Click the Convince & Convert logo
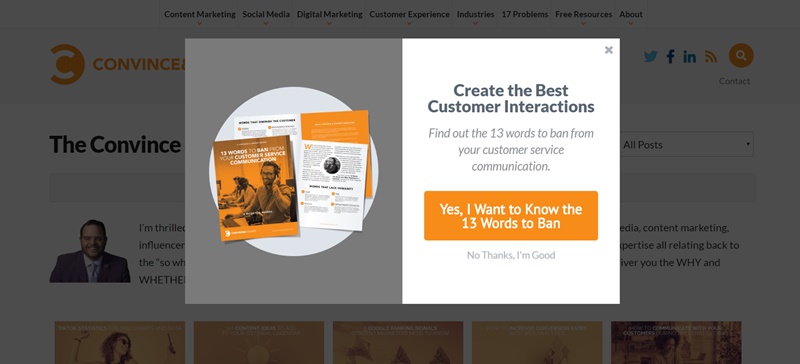Viewport: 800px width, 364px height. (x=118, y=64)
